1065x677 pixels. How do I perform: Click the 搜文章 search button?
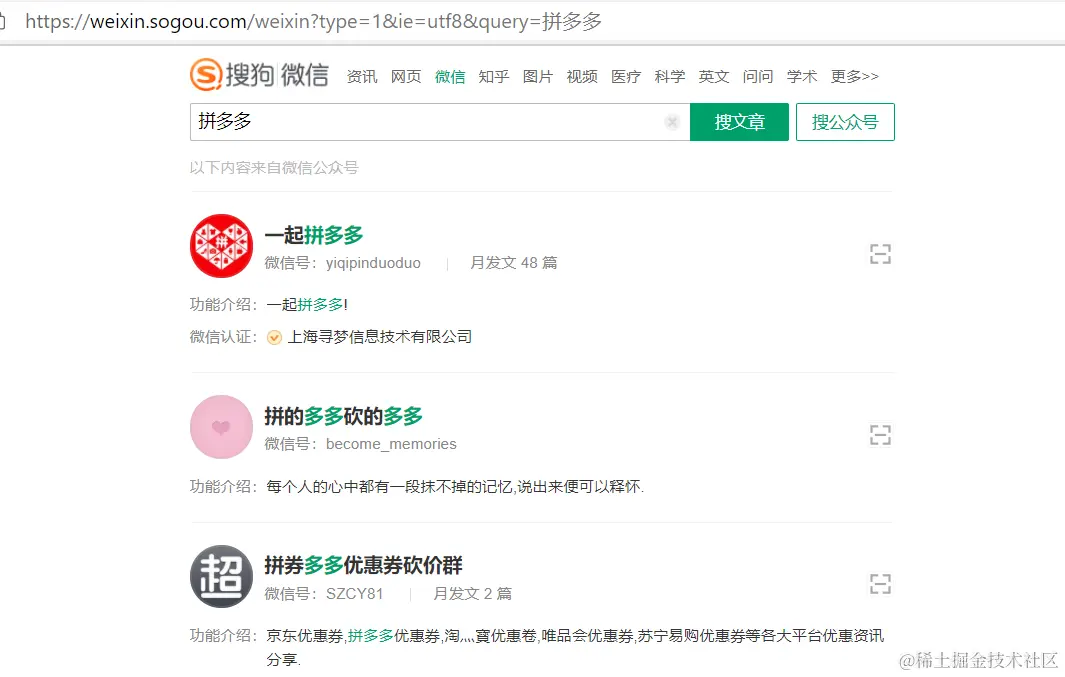click(740, 122)
